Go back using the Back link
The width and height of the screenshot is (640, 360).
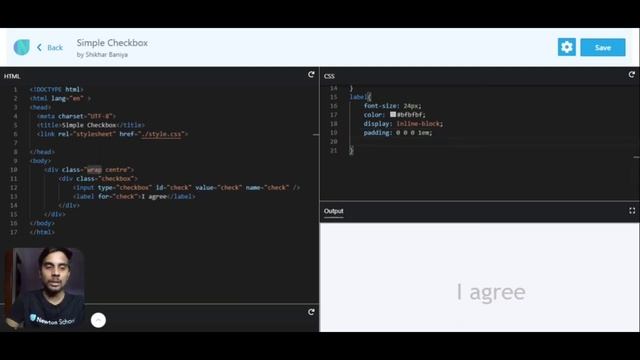(55, 48)
